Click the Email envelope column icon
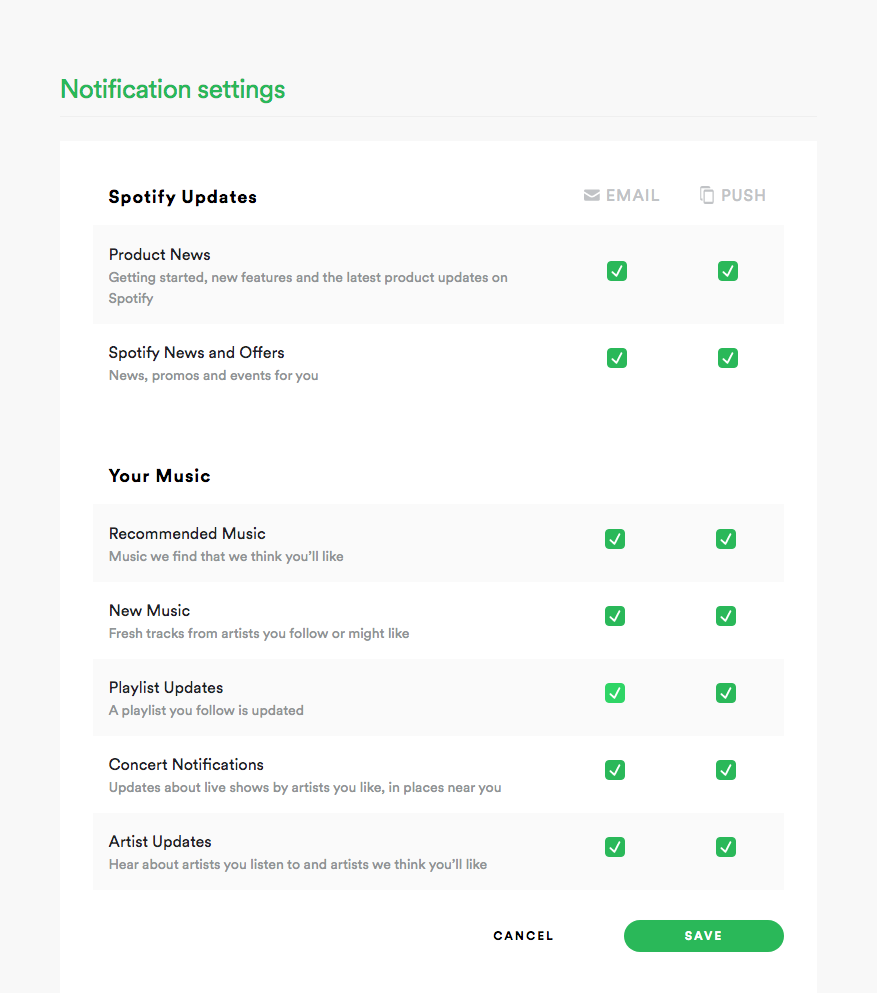This screenshot has width=877, height=993. pos(592,195)
